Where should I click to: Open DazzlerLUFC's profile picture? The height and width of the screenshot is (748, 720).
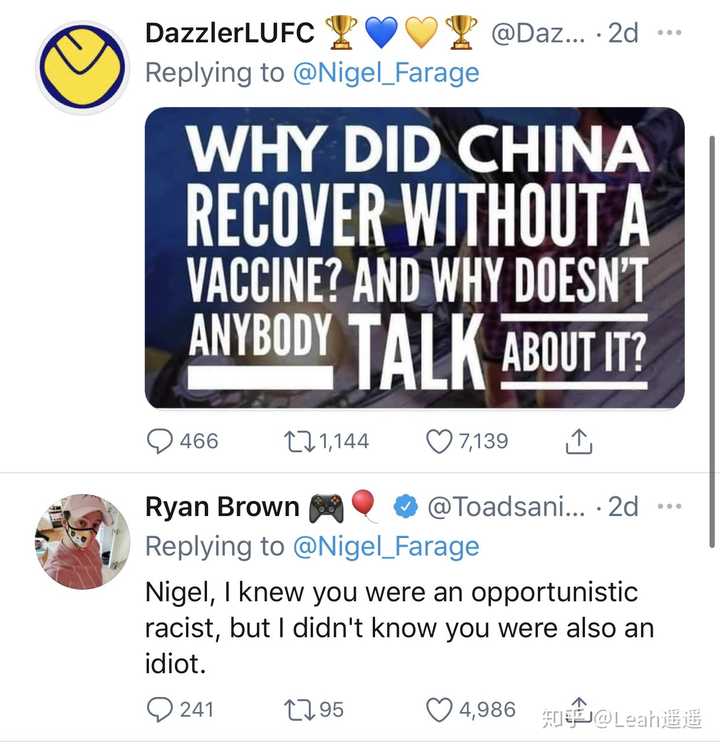82,67
